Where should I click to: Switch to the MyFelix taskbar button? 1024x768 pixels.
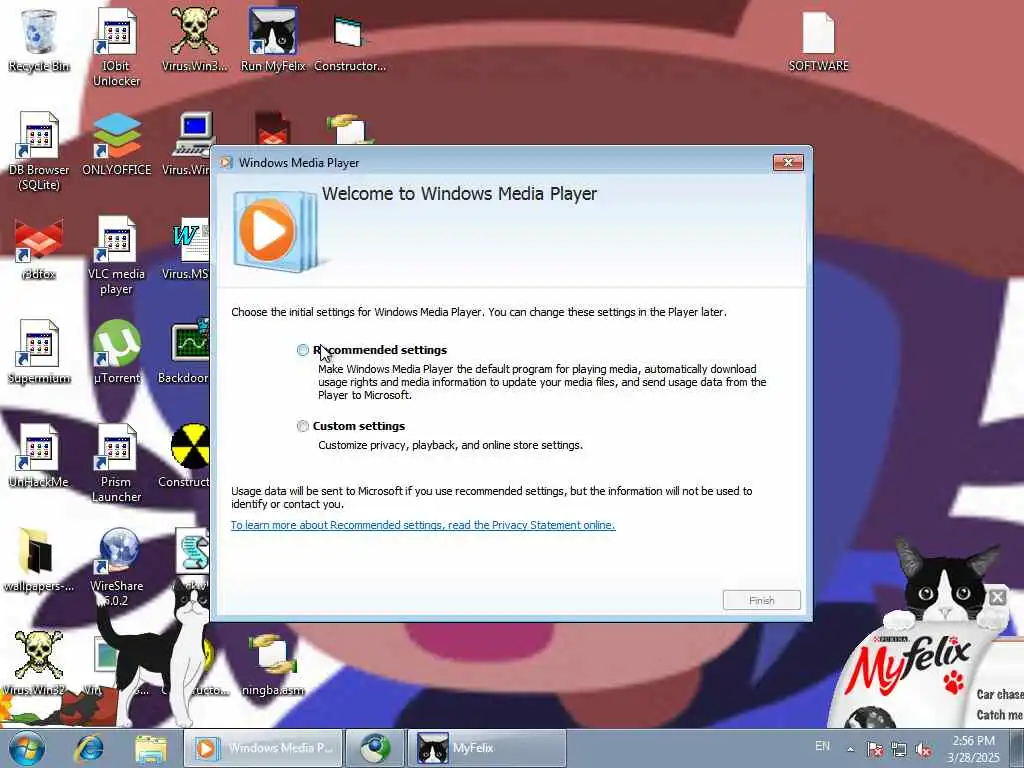point(487,748)
